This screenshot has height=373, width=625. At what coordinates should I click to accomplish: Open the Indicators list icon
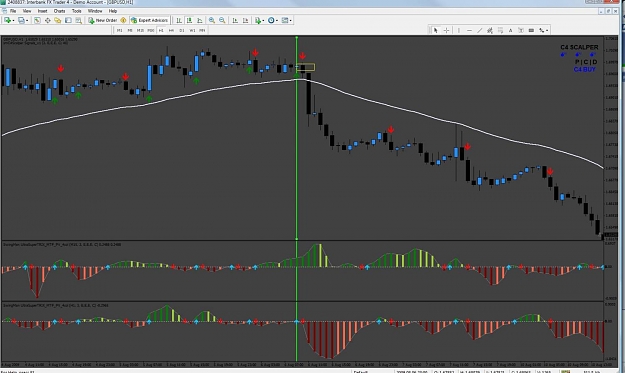coord(258,20)
